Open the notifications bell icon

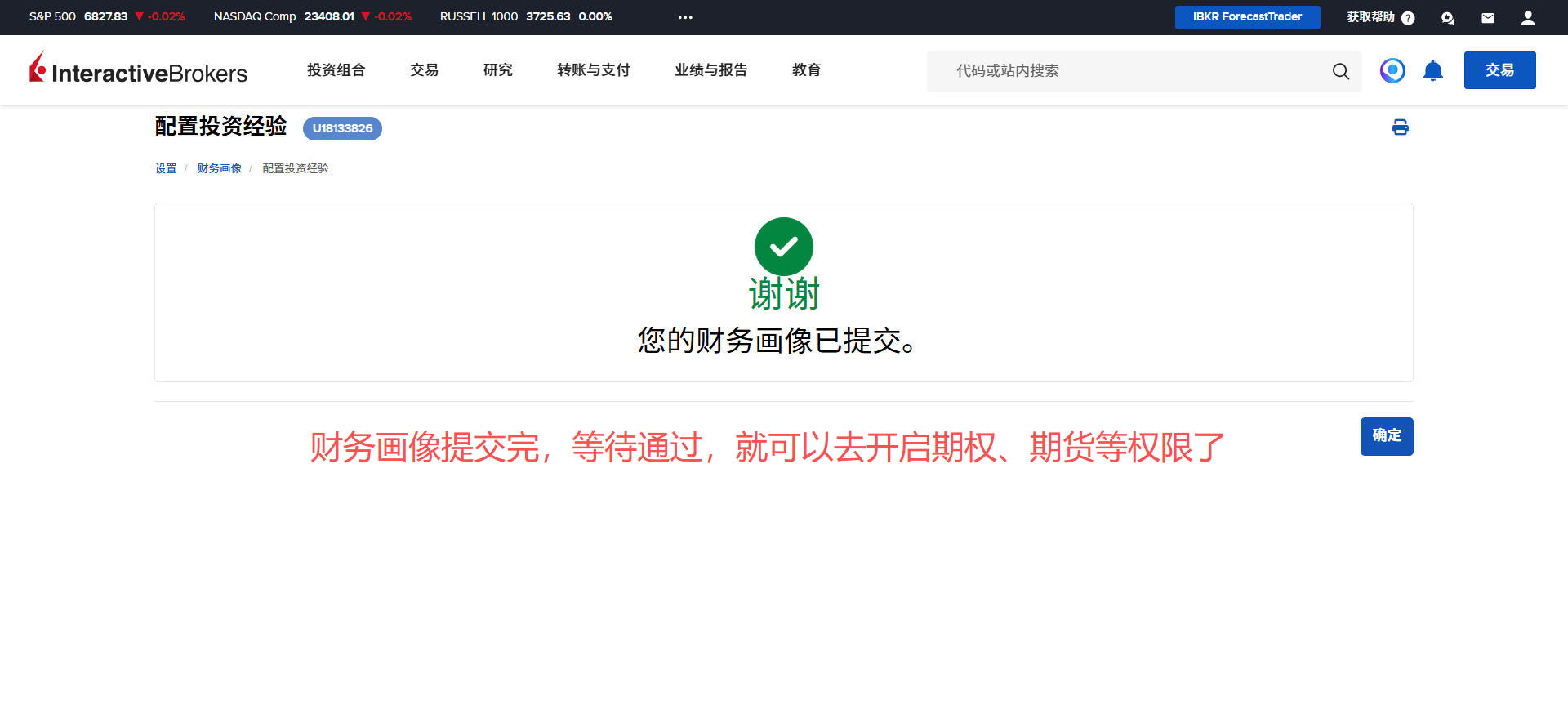1432,71
